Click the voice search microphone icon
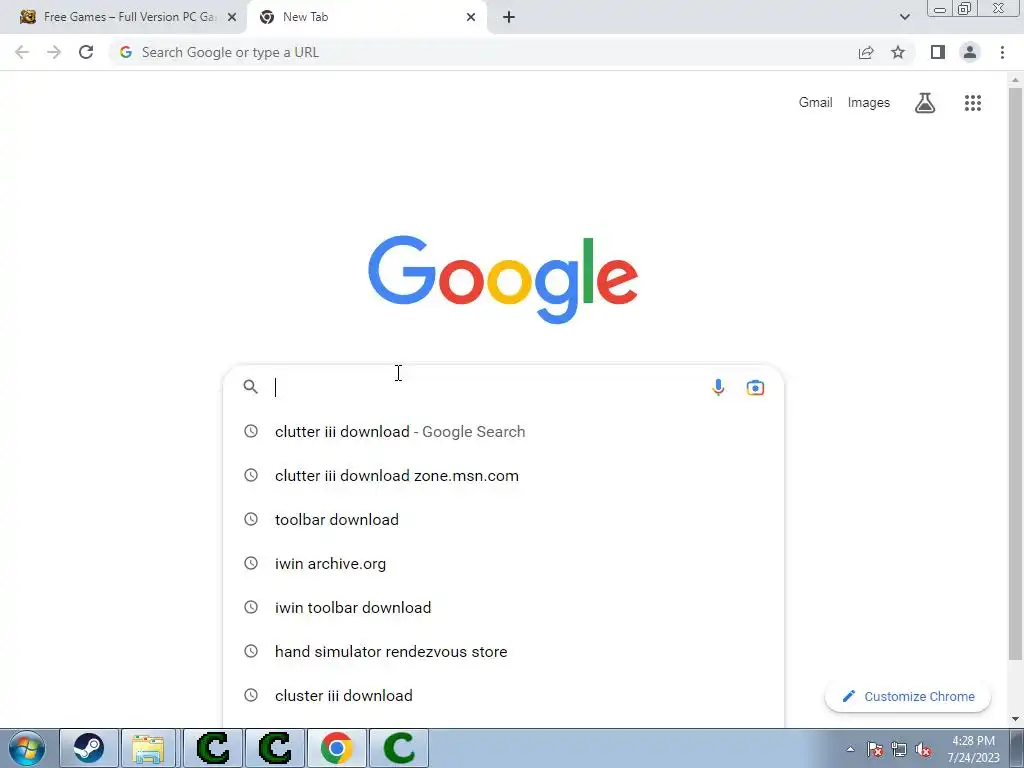1024x768 pixels. [718, 387]
